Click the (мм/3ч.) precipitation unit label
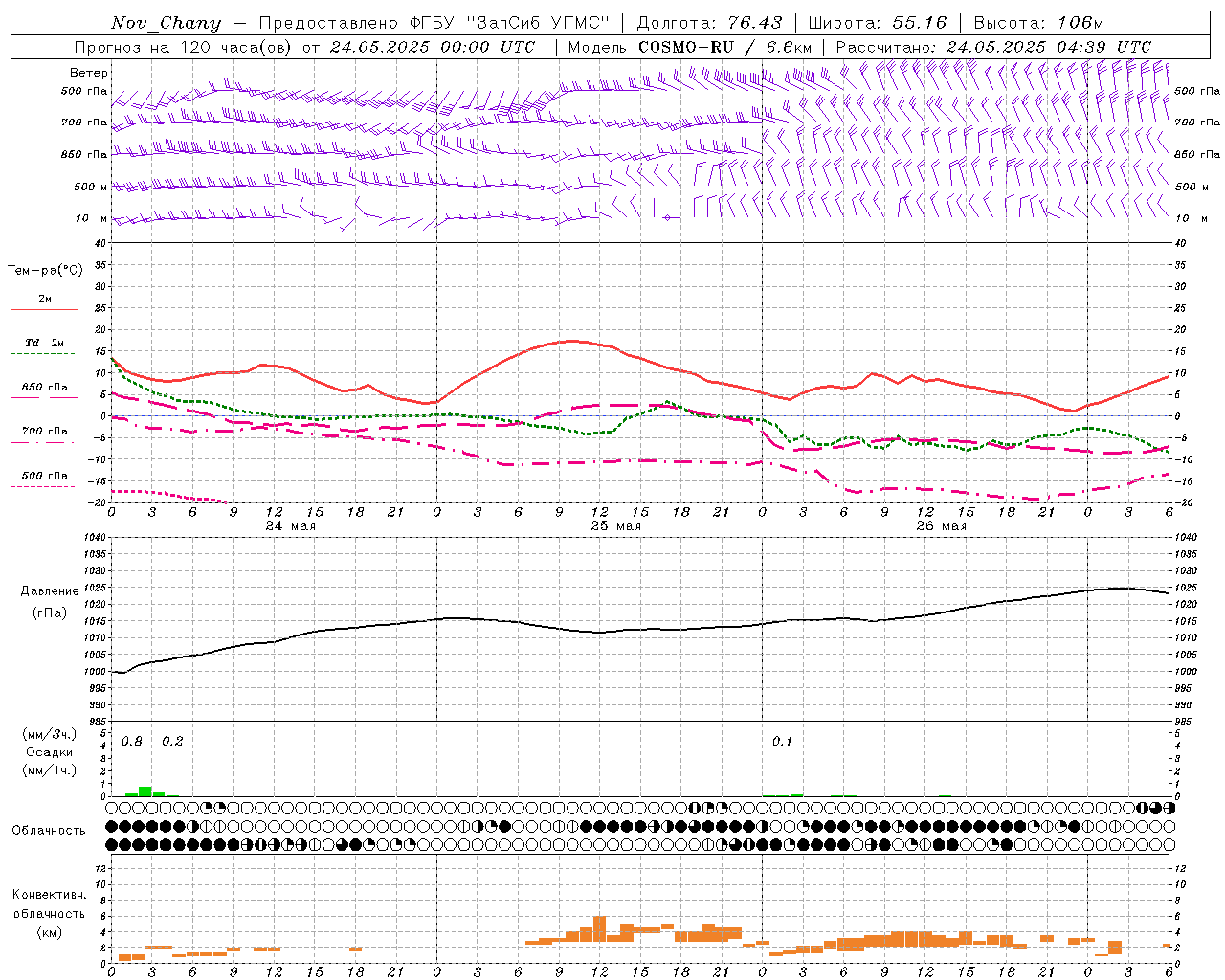Viewport: 1225px width, 980px height. pos(50,735)
